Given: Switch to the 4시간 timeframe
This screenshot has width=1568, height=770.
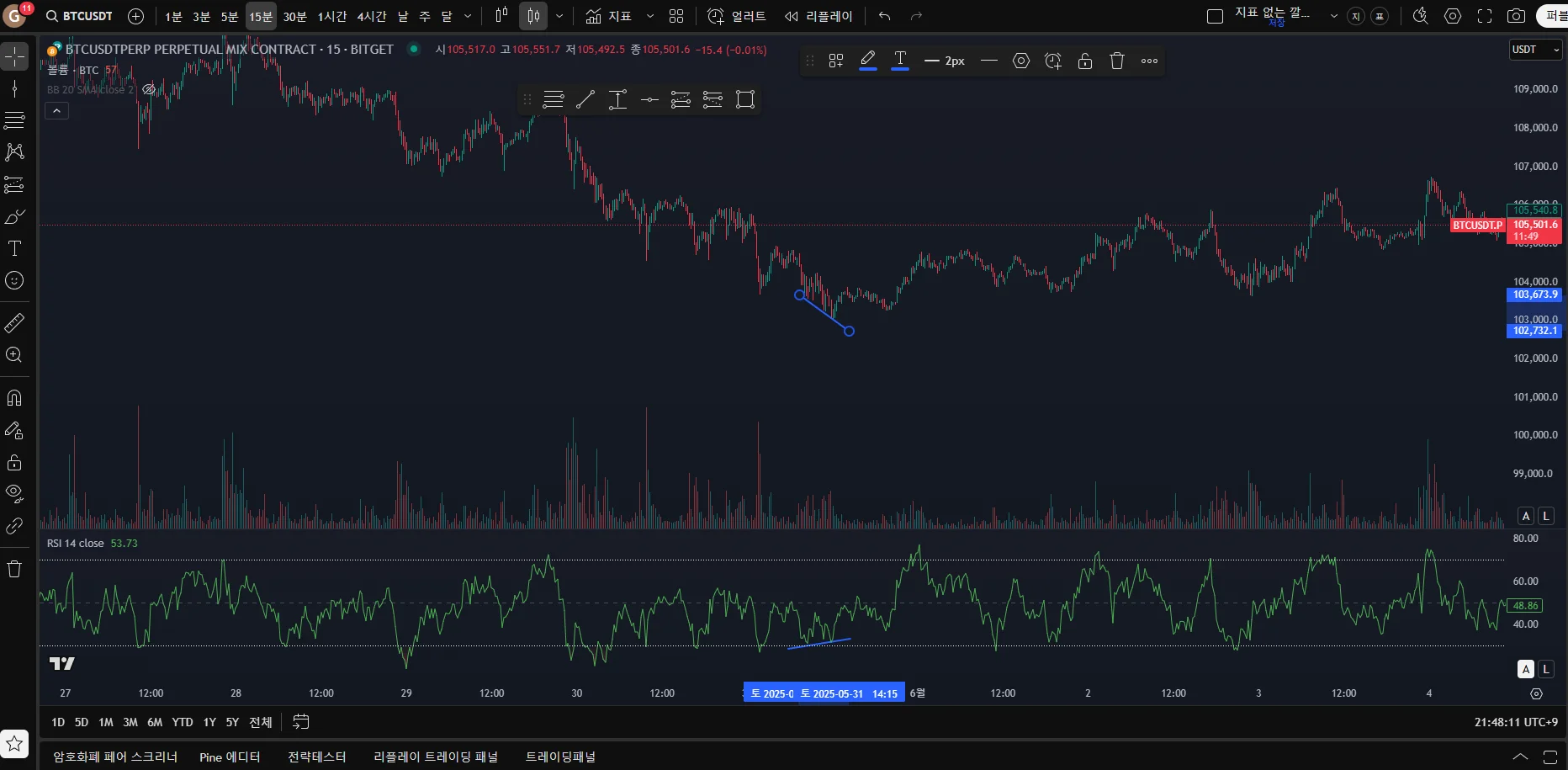Looking at the screenshot, I should [372, 16].
